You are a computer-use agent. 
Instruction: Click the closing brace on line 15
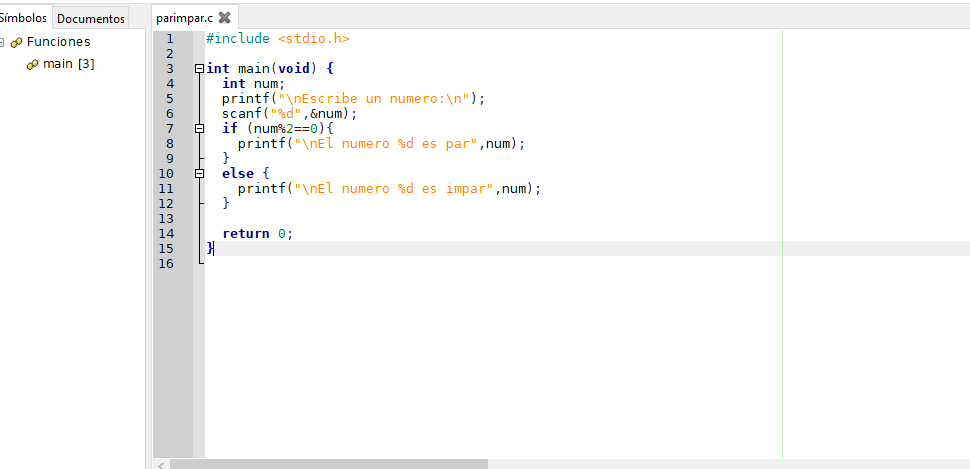coord(210,249)
